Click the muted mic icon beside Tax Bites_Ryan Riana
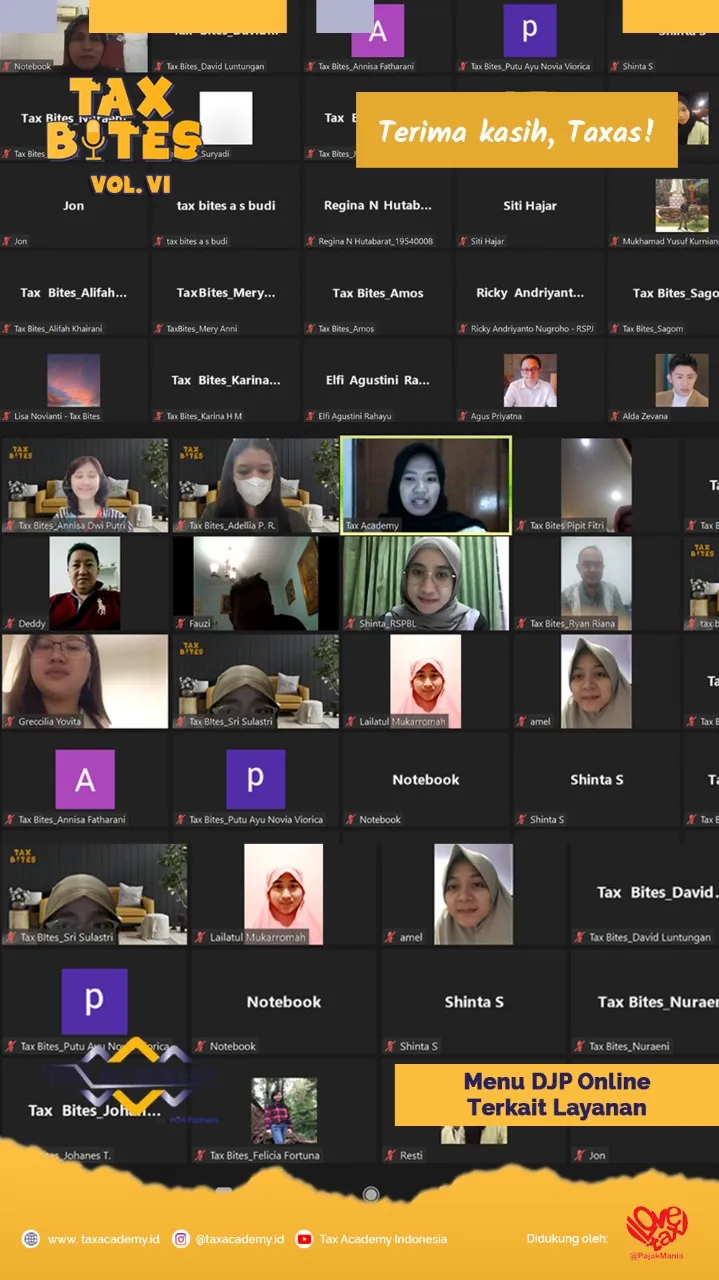Viewport: 719px width, 1280px height. (x=521, y=623)
